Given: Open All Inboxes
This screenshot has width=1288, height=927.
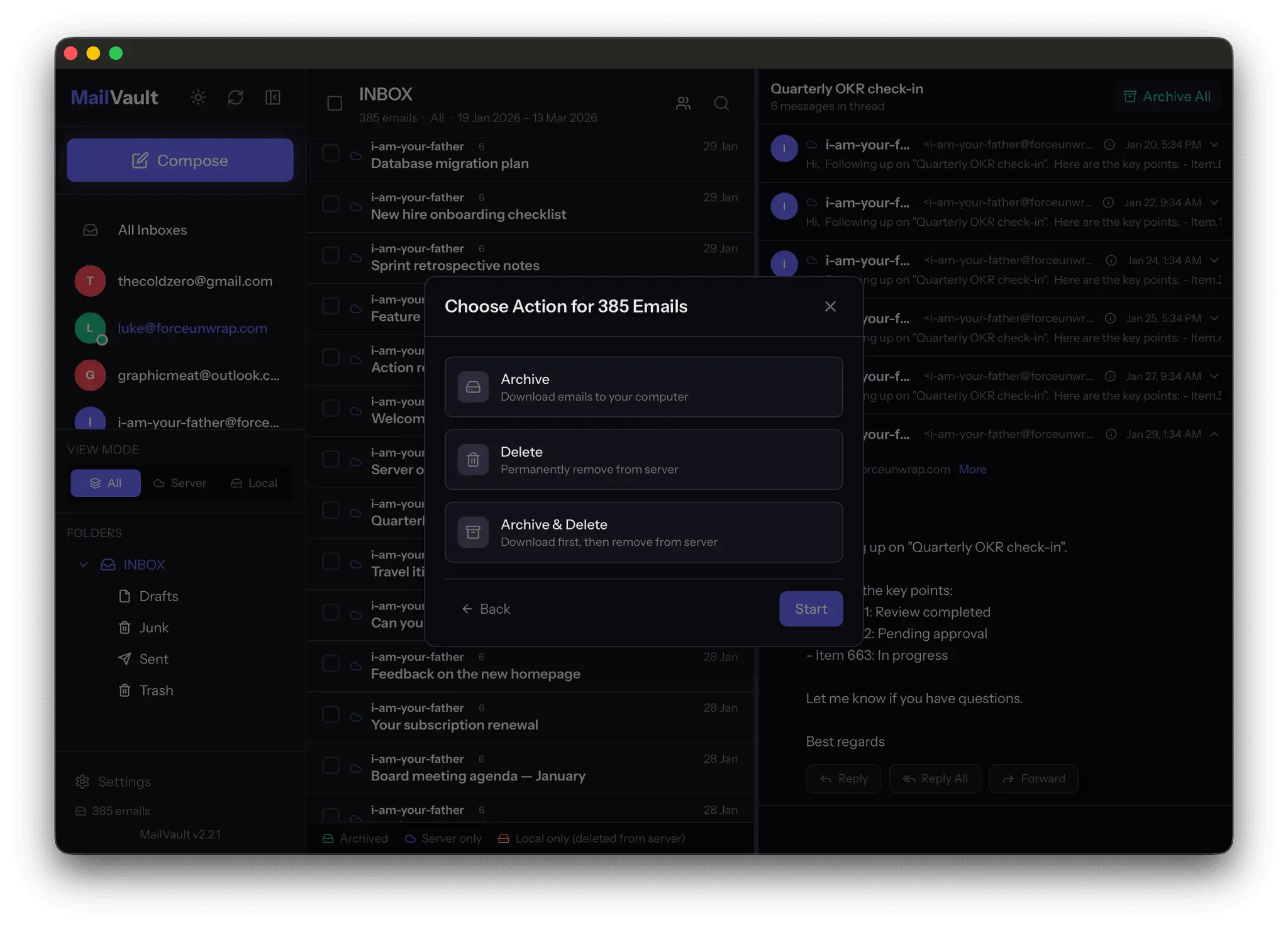Looking at the screenshot, I should [152, 230].
